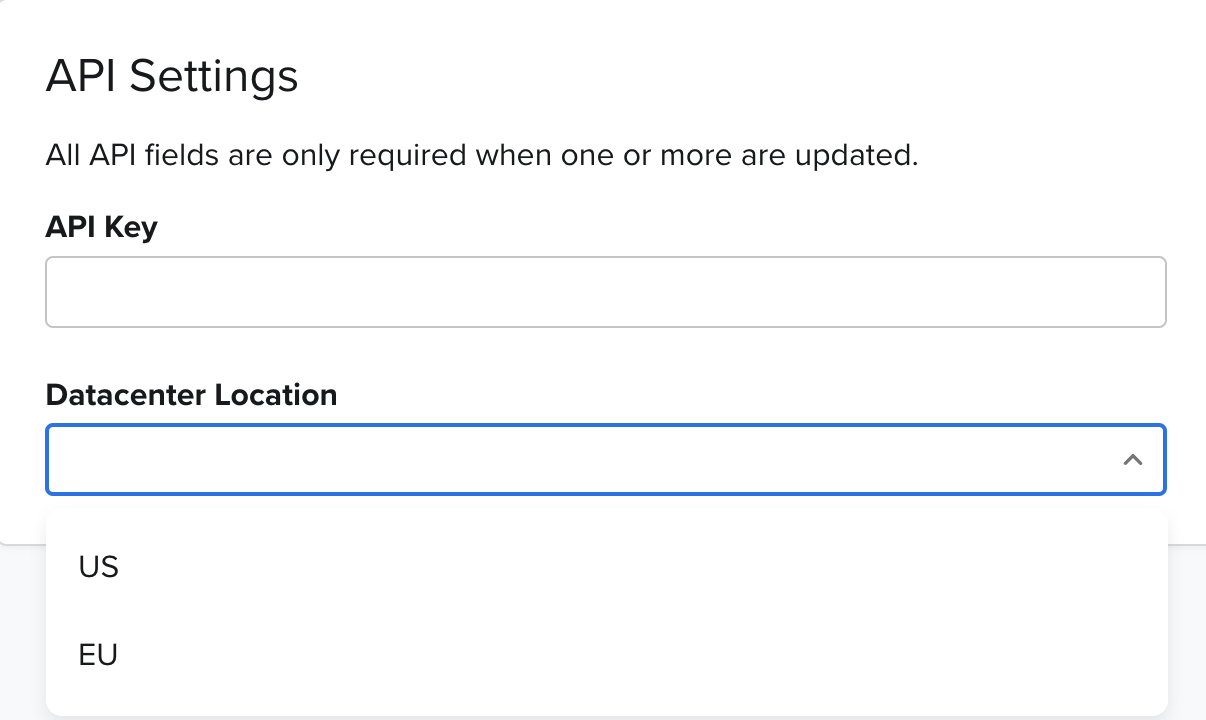
Task: Place cursor in the API Key box
Action: click(605, 292)
